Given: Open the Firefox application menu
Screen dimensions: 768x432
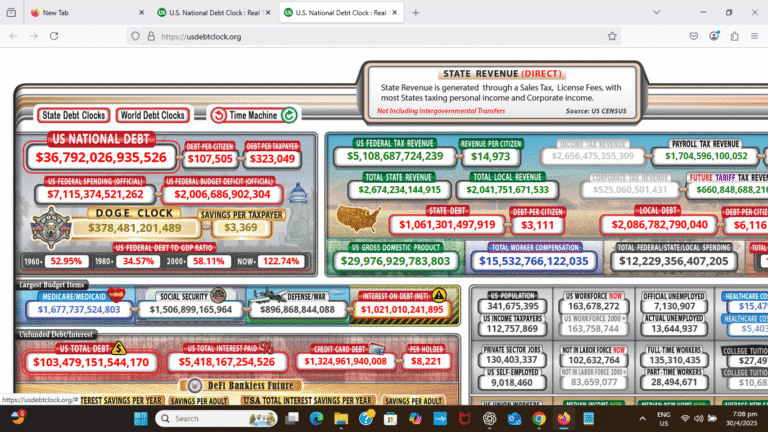Looking at the screenshot, I should tap(754, 36).
